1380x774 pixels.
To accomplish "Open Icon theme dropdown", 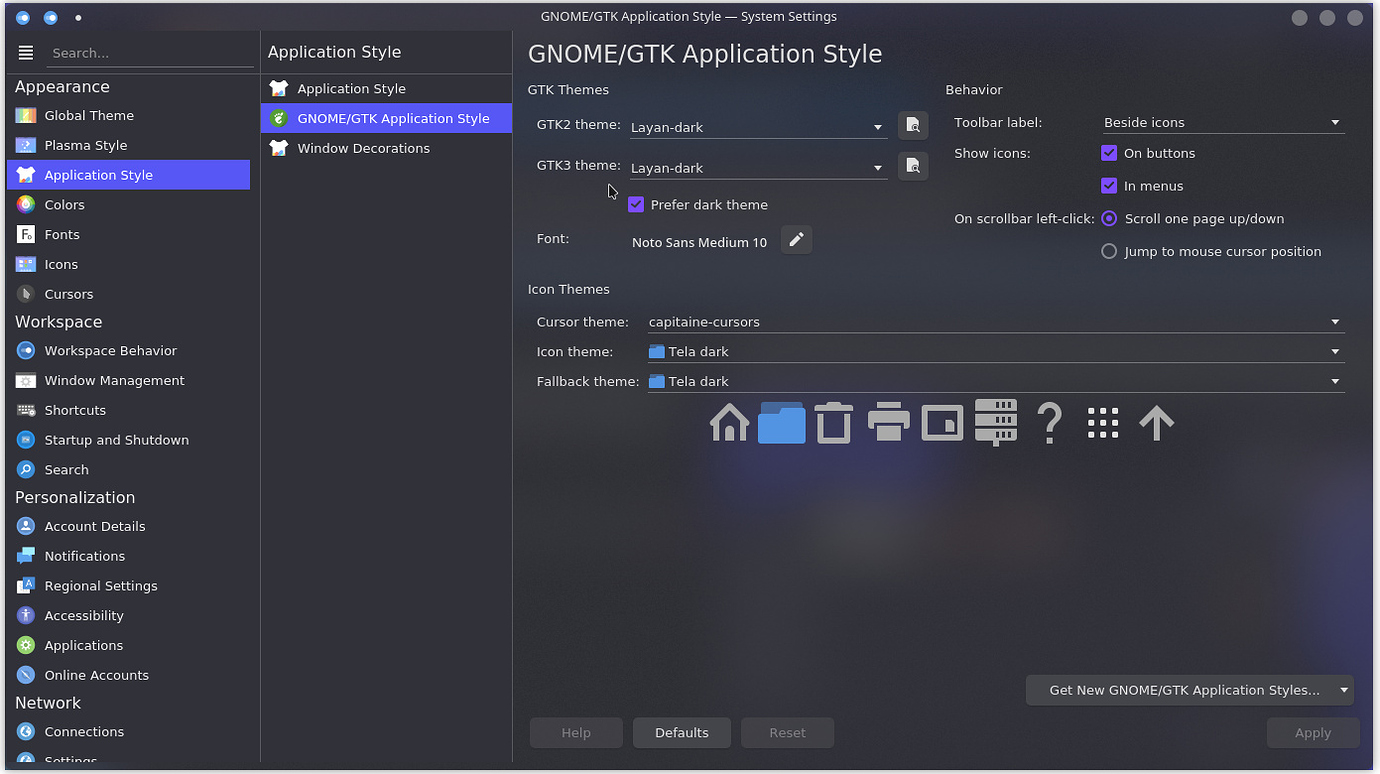I will [995, 352].
